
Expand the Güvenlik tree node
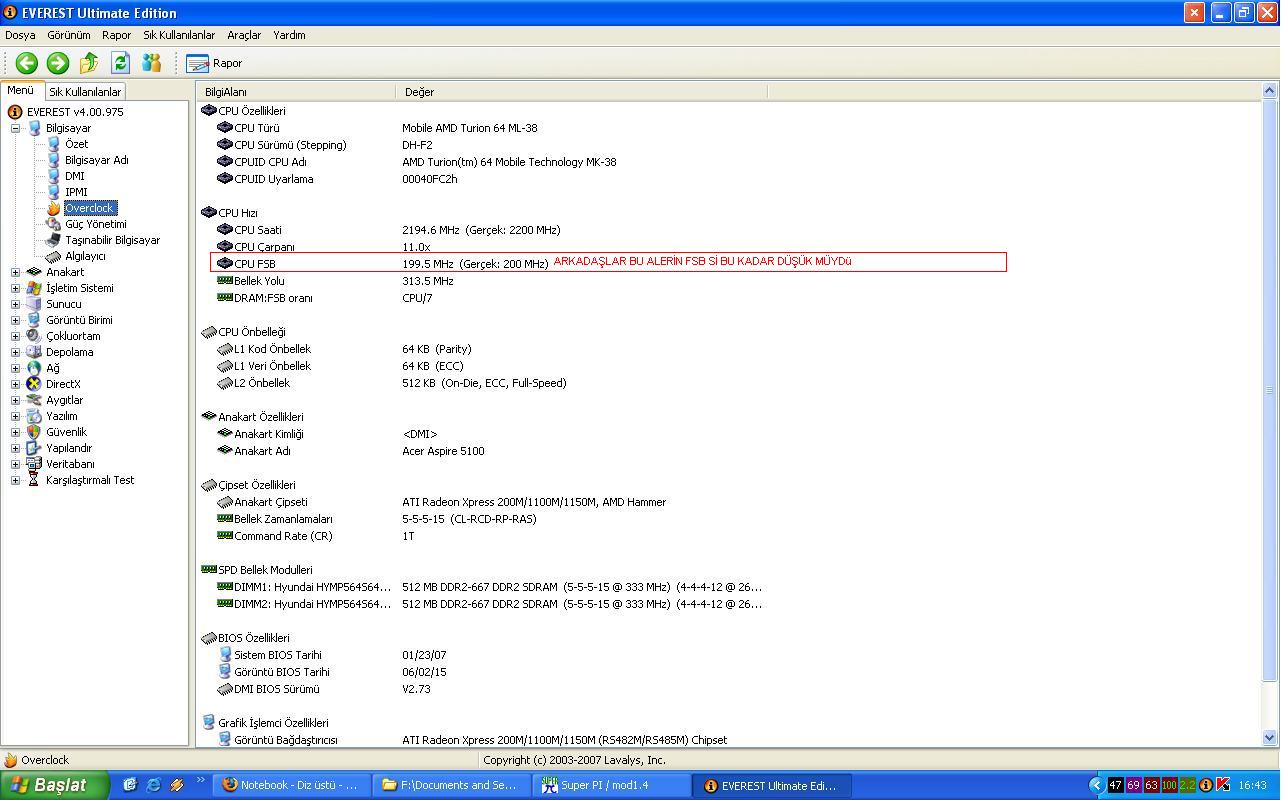[x=15, y=432]
